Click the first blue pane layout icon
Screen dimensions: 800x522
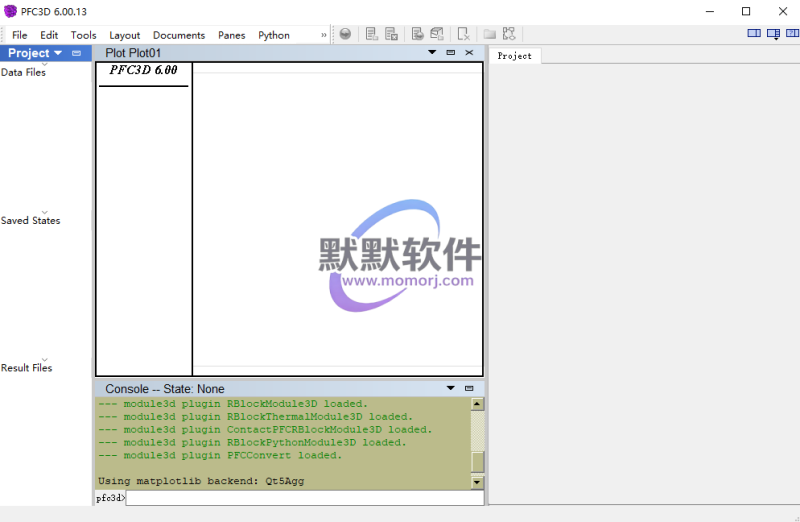coord(754,33)
